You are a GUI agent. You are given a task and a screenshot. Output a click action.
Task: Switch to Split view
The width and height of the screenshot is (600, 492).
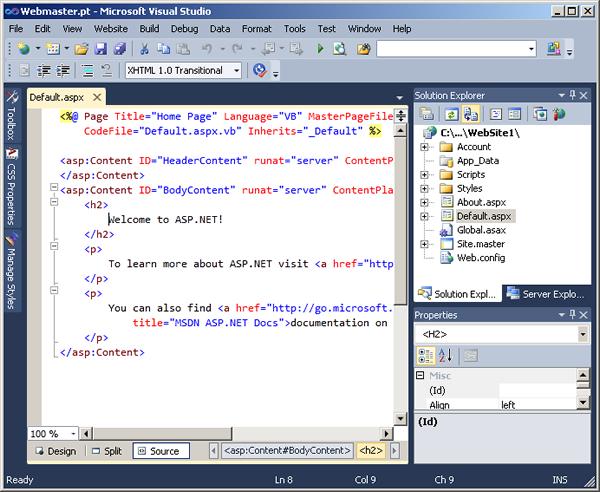point(108,451)
